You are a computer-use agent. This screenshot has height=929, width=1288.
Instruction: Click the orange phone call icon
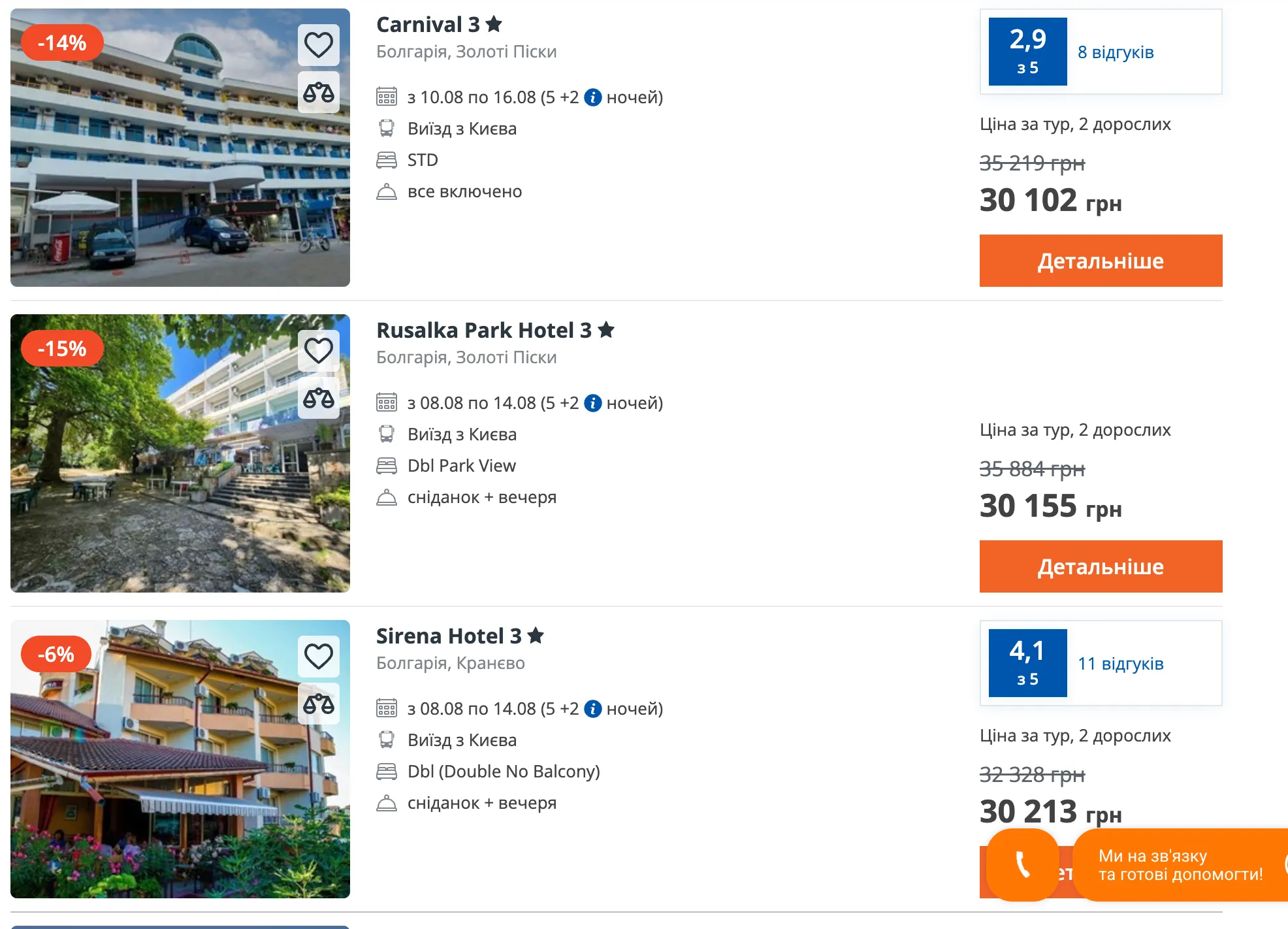coord(1023,865)
